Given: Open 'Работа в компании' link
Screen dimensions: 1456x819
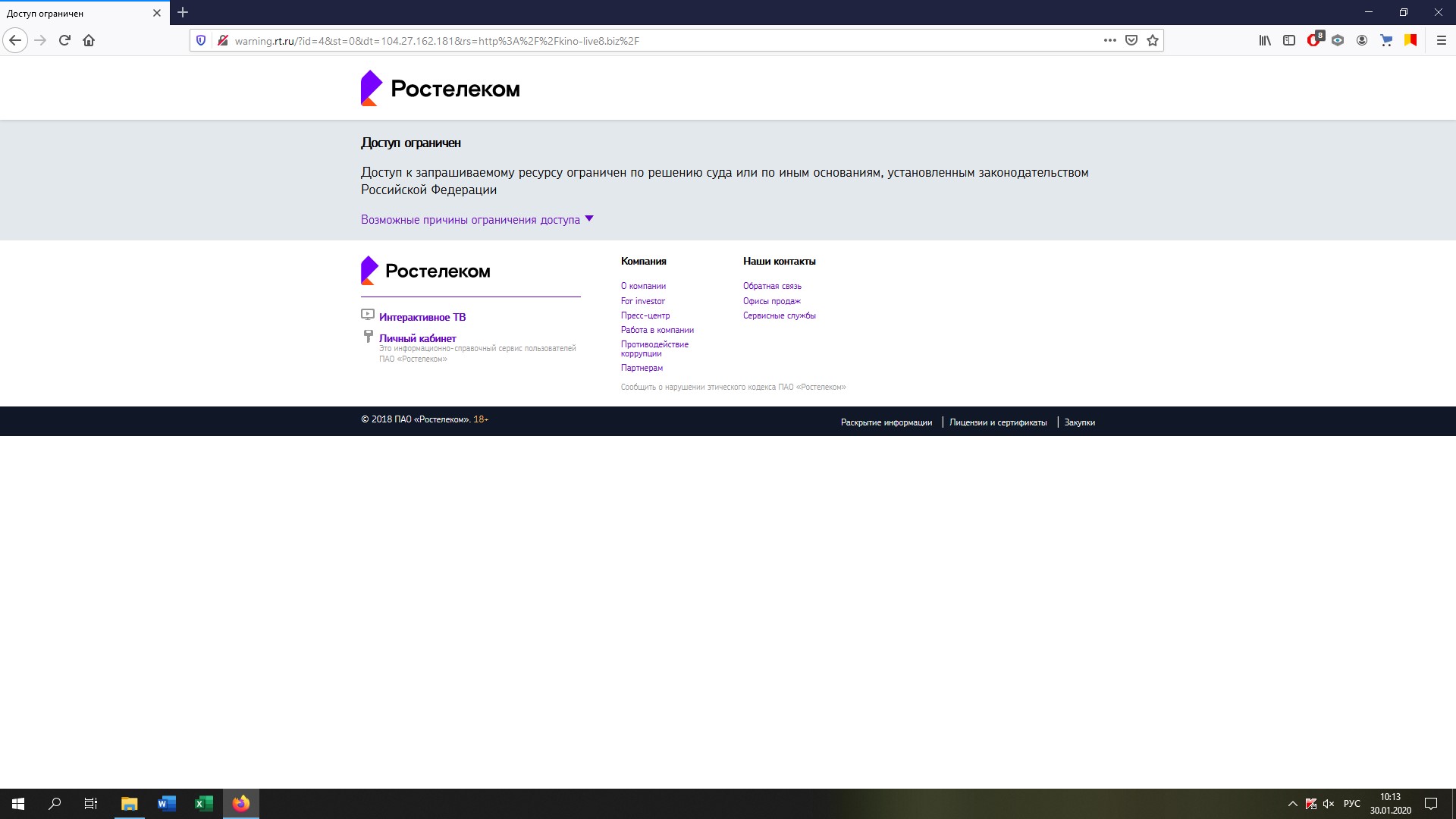Looking at the screenshot, I should coord(657,330).
